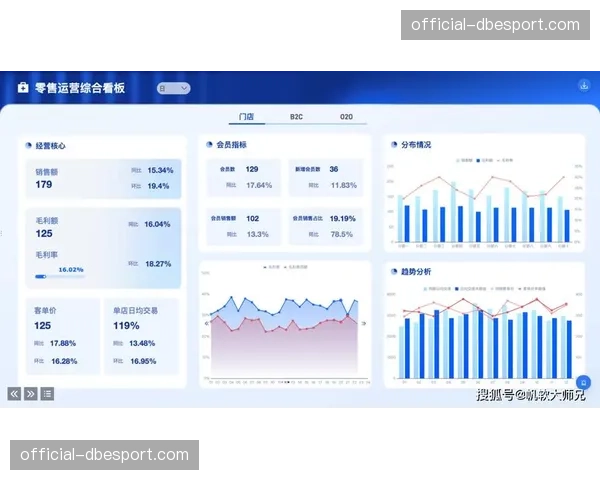Click the 17.88% figure under 客单价
Screen dimensions: 600x480
point(63,343)
